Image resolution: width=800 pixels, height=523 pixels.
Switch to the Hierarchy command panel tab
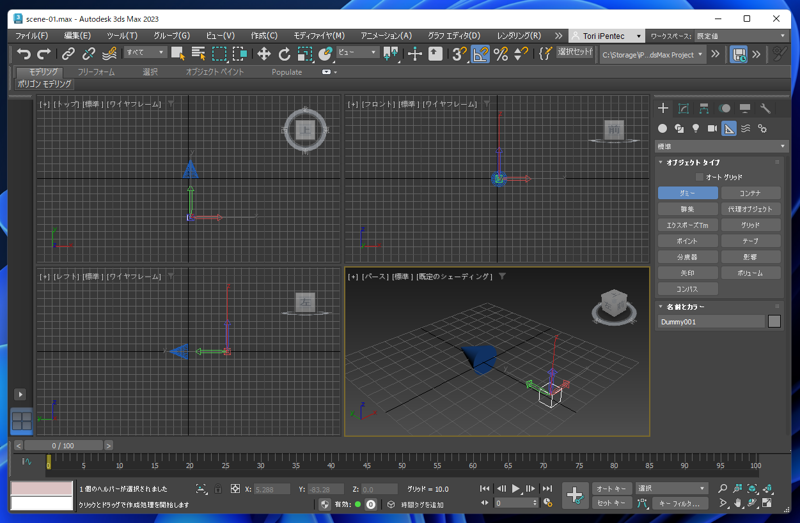tap(704, 108)
